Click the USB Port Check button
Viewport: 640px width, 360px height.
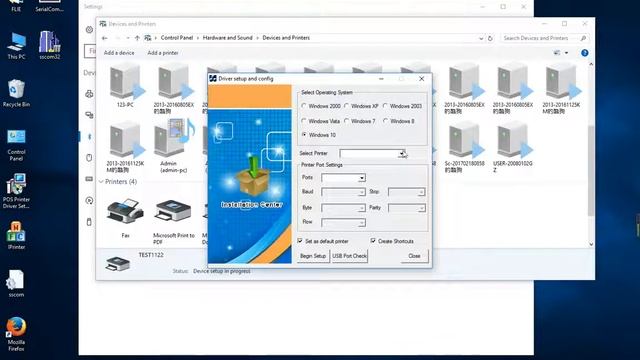[x=349, y=256]
